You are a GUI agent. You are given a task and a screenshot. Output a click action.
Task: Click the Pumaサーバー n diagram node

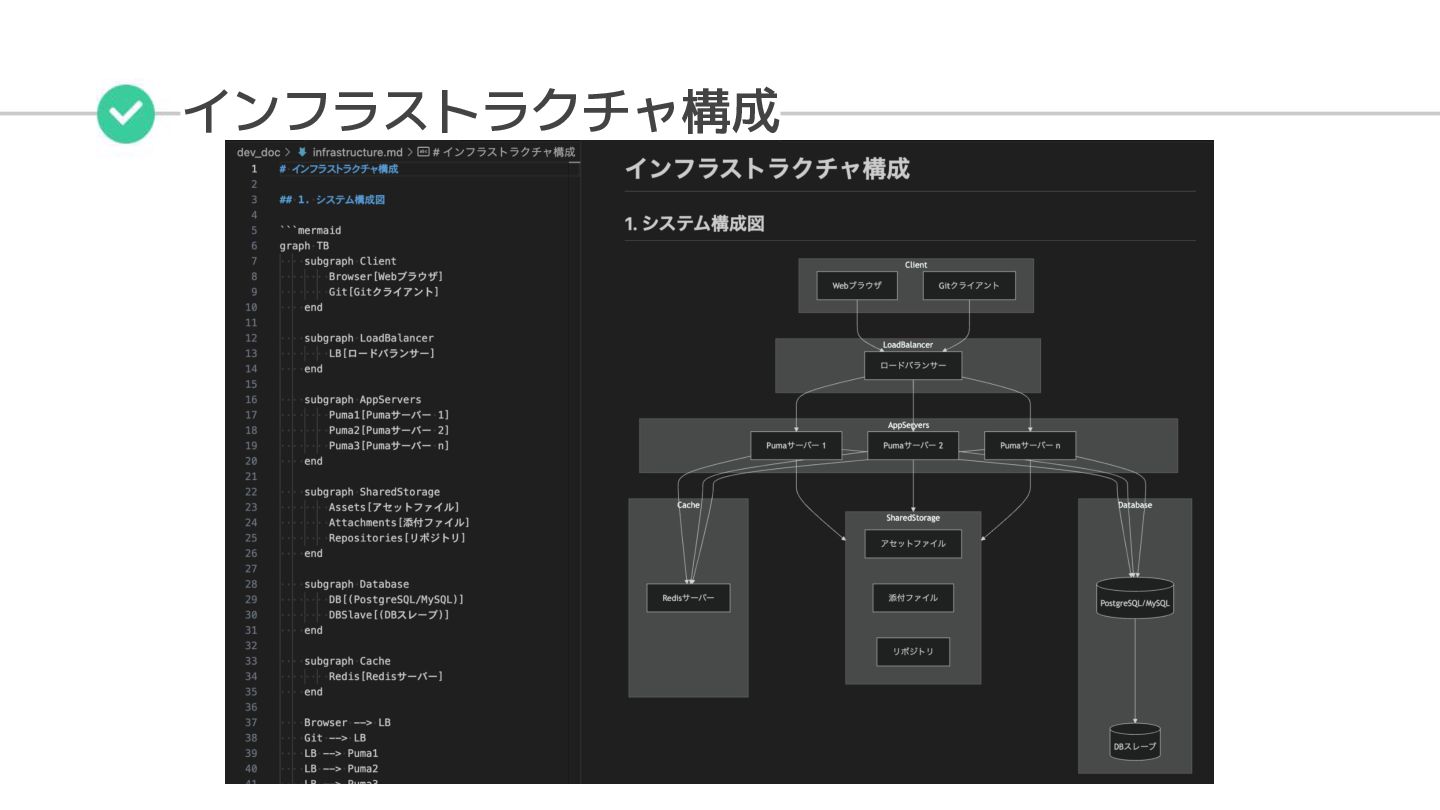pyautogui.click(x=1030, y=445)
